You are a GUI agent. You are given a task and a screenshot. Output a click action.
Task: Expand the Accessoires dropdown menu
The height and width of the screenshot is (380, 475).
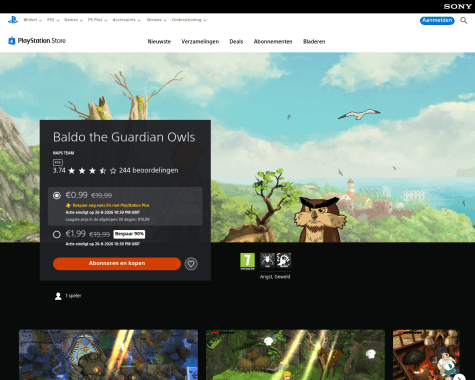(126, 20)
